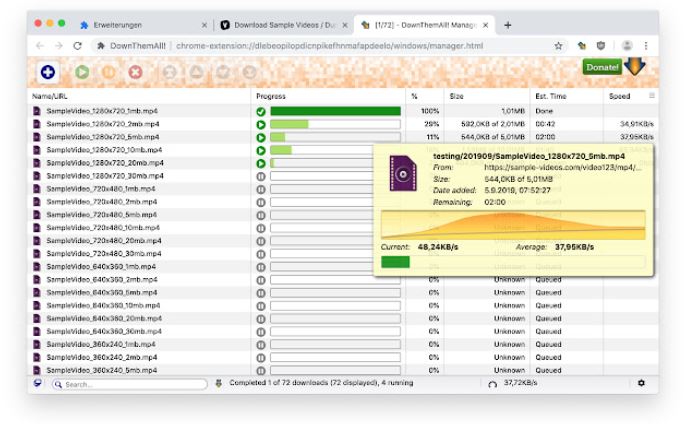Click the sample-videos.com source URL in tooltip
This screenshot has width=684, height=424.
[563, 167]
